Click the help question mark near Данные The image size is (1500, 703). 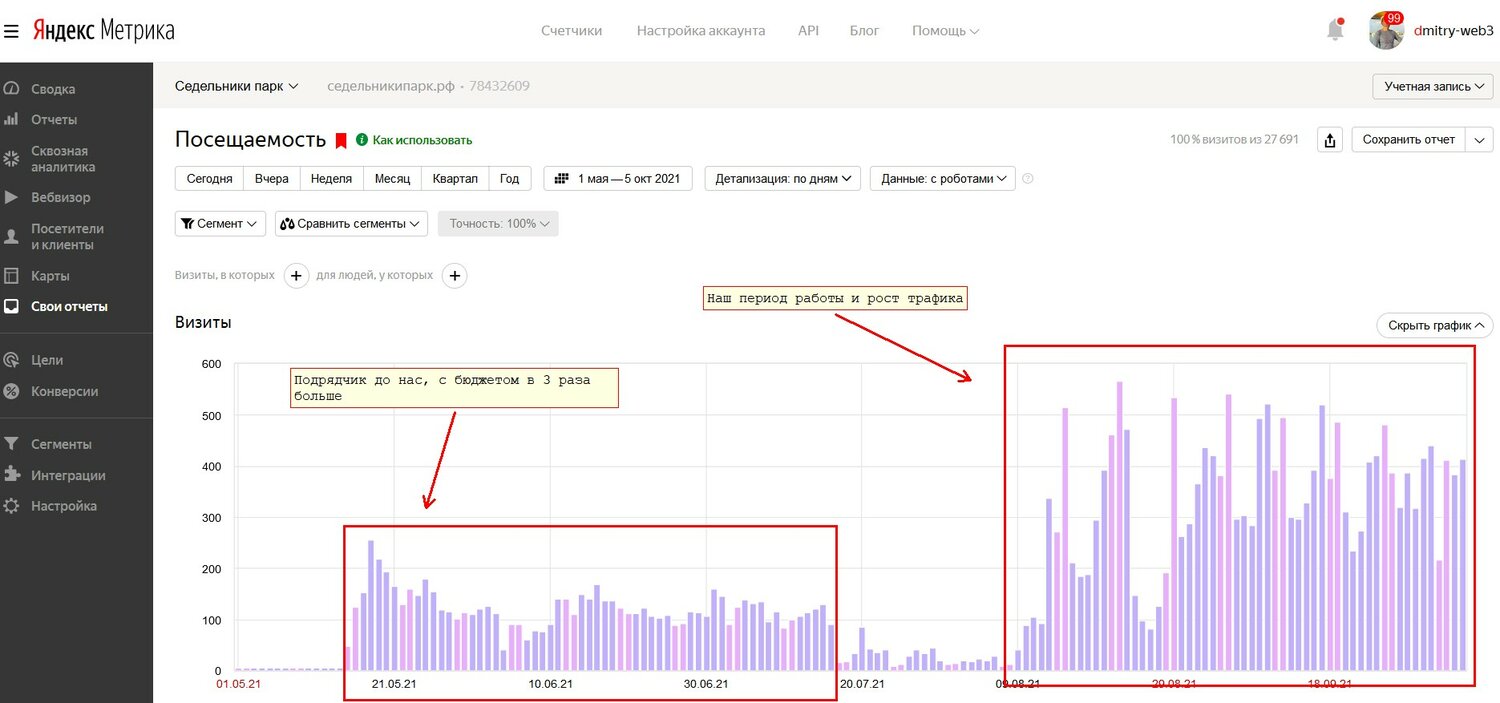click(x=1027, y=179)
